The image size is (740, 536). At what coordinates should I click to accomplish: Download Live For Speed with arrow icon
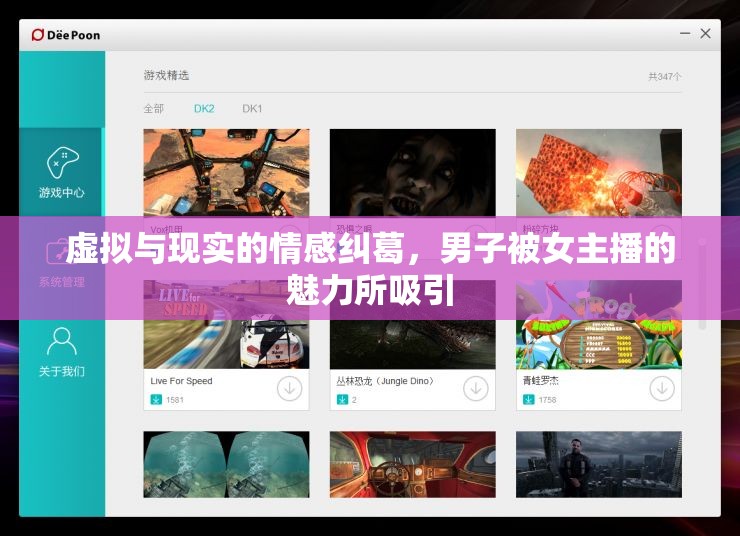[x=289, y=389]
